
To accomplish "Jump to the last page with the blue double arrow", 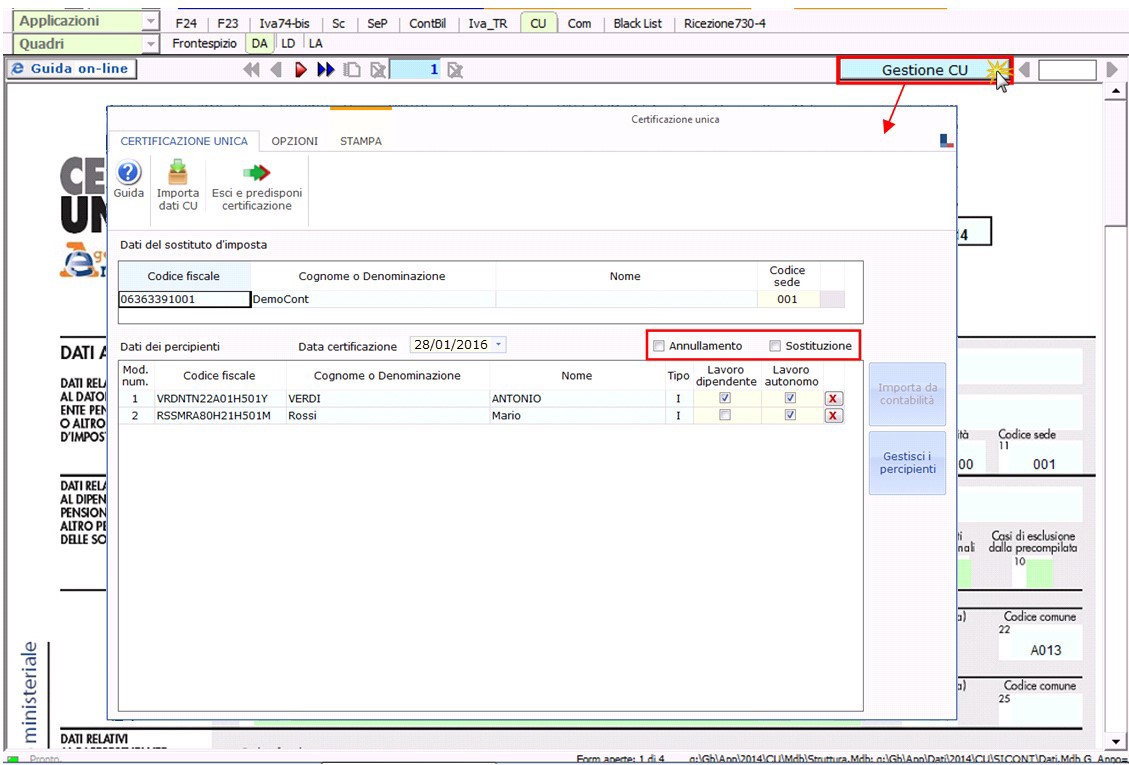I will pos(326,70).
